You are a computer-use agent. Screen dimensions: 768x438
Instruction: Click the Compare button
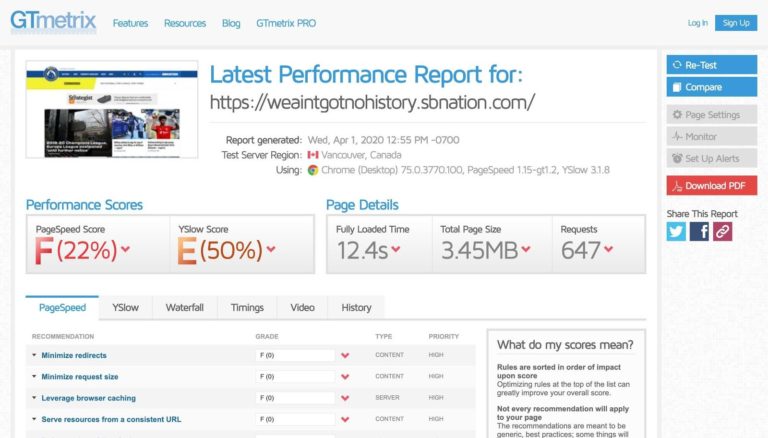tap(712, 87)
